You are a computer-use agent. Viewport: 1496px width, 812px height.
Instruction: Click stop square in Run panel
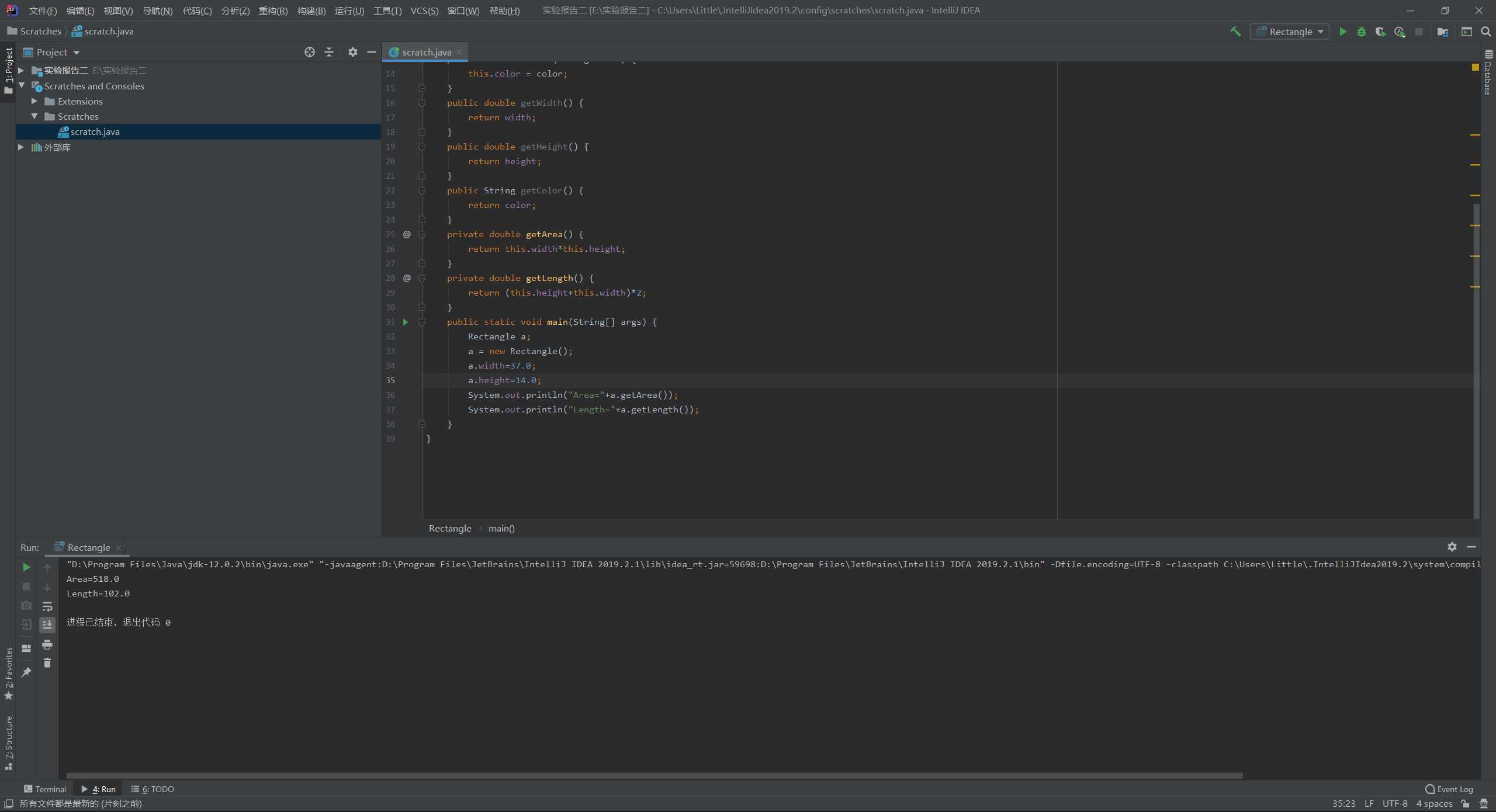pos(26,587)
